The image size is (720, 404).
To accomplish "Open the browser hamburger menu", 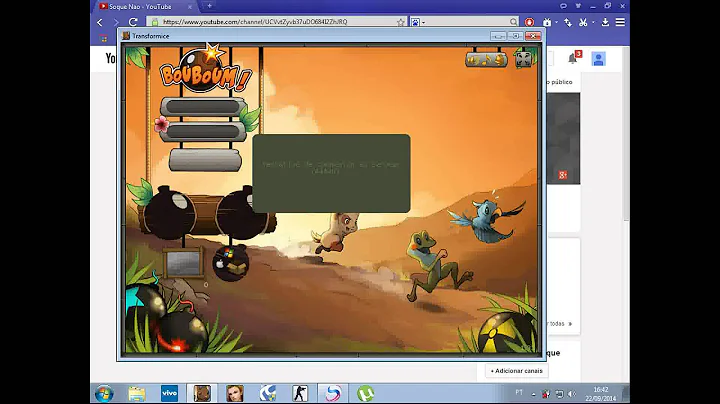I will 620,22.
